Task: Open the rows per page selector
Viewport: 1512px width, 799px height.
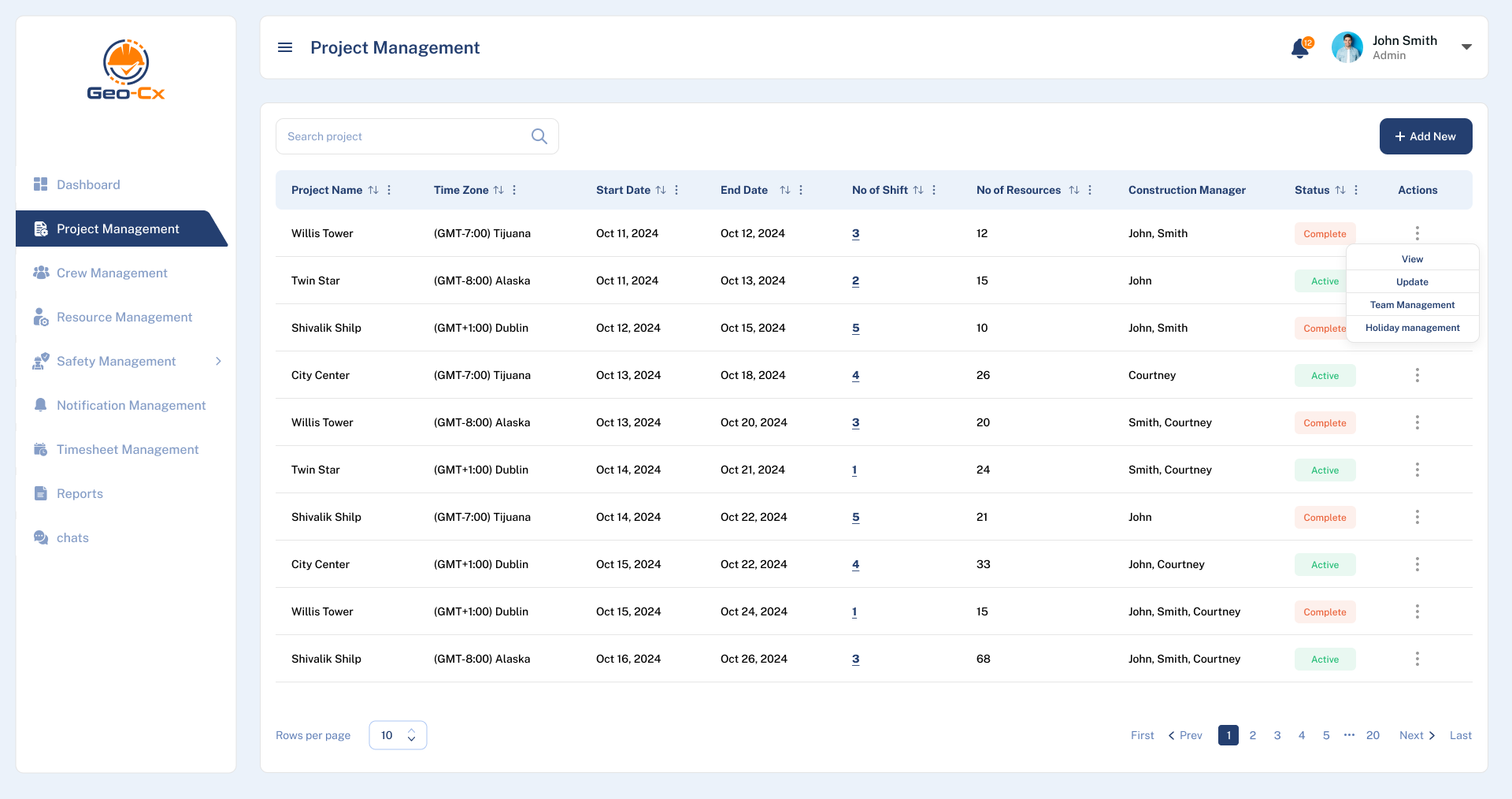Action: click(398, 735)
